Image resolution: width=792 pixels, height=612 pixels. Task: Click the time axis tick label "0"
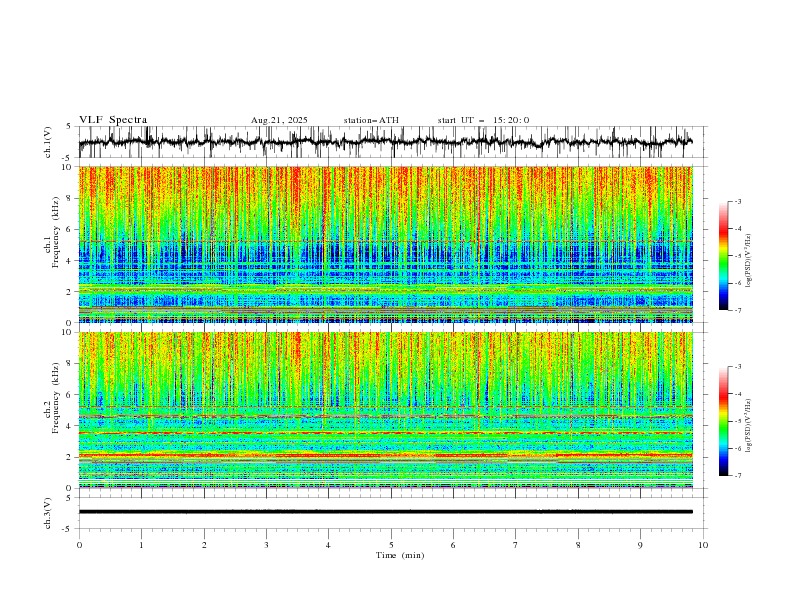[x=79, y=545]
